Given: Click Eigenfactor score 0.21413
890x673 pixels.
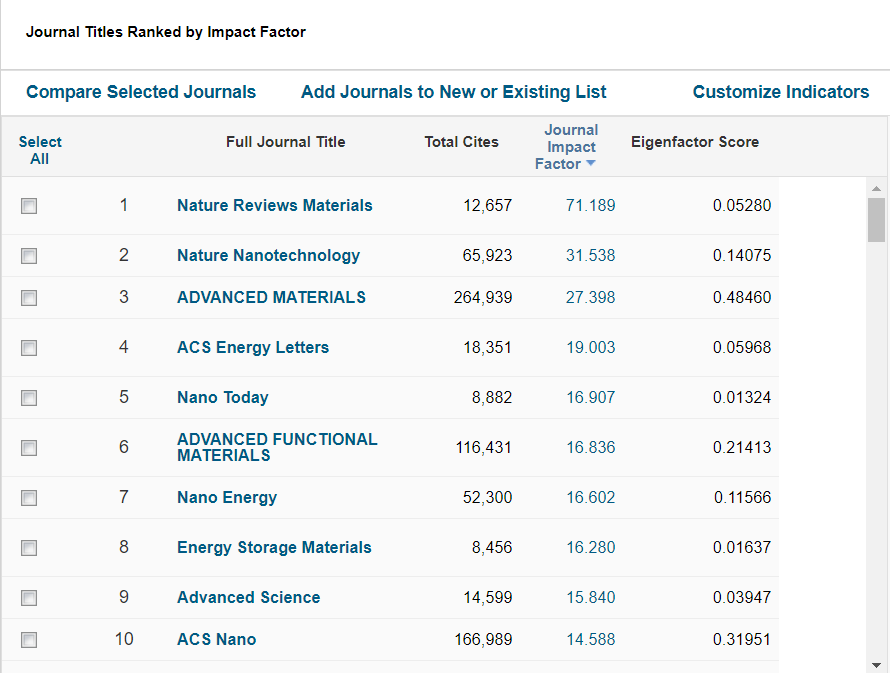Looking at the screenshot, I should 742,447.
